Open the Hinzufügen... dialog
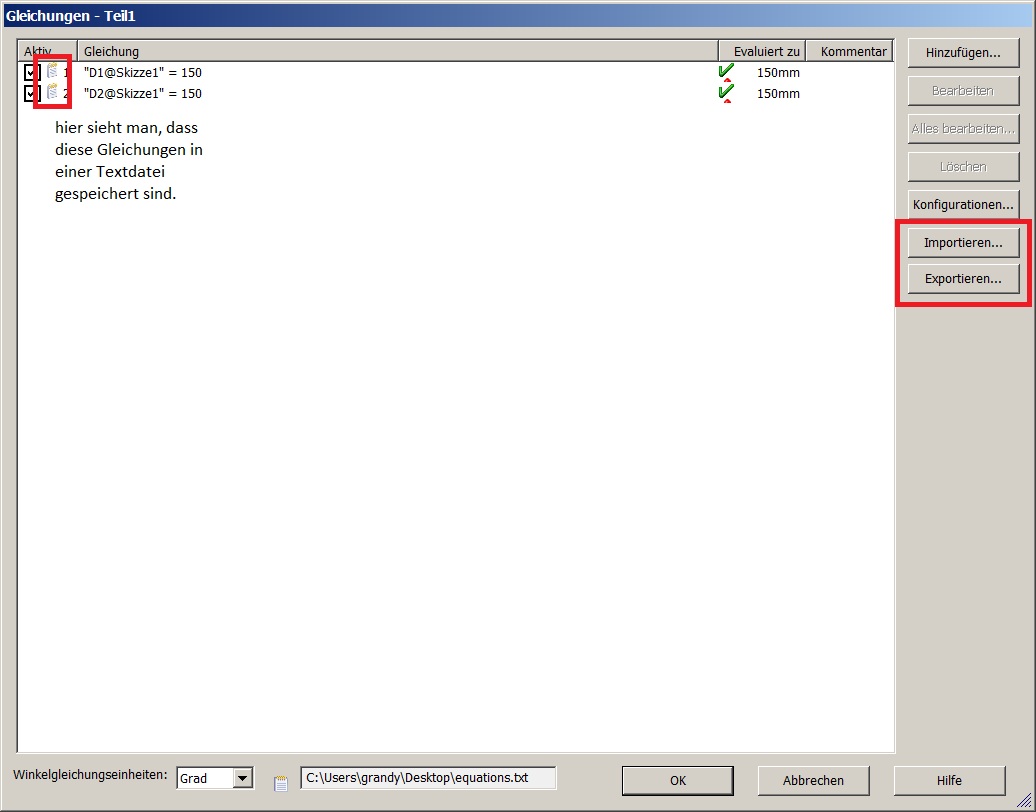Image resolution: width=1036 pixels, height=812 pixels. pyautogui.click(x=963, y=53)
